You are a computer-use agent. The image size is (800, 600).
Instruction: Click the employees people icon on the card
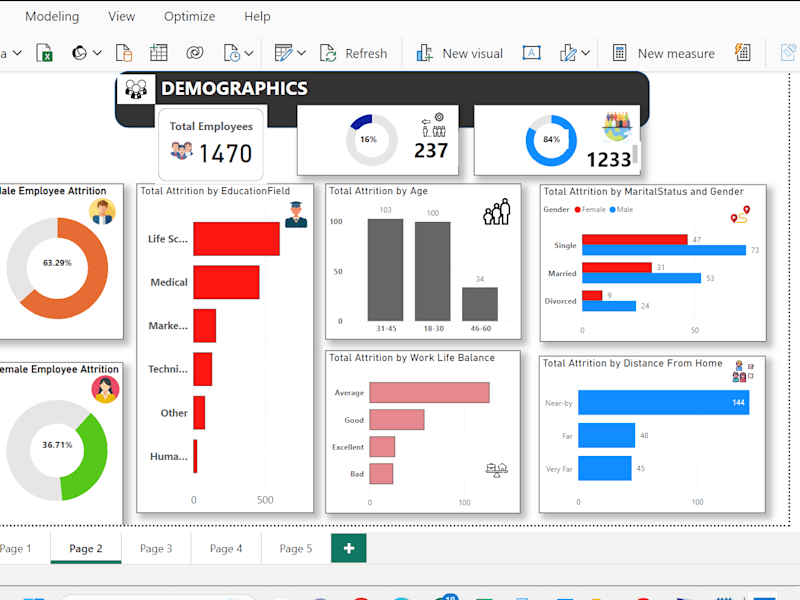click(x=181, y=151)
